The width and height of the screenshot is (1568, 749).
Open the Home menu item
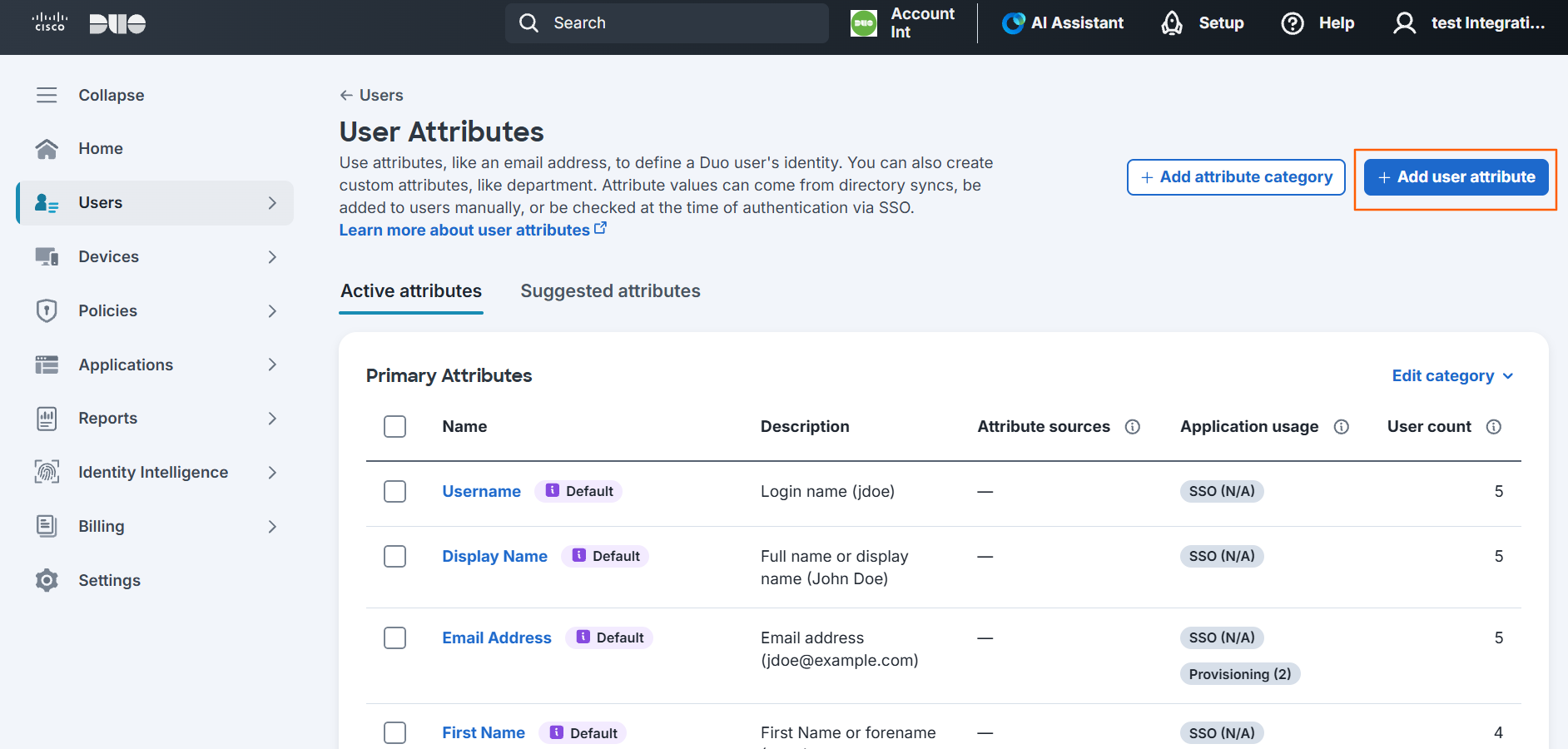[x=155, y=148]
